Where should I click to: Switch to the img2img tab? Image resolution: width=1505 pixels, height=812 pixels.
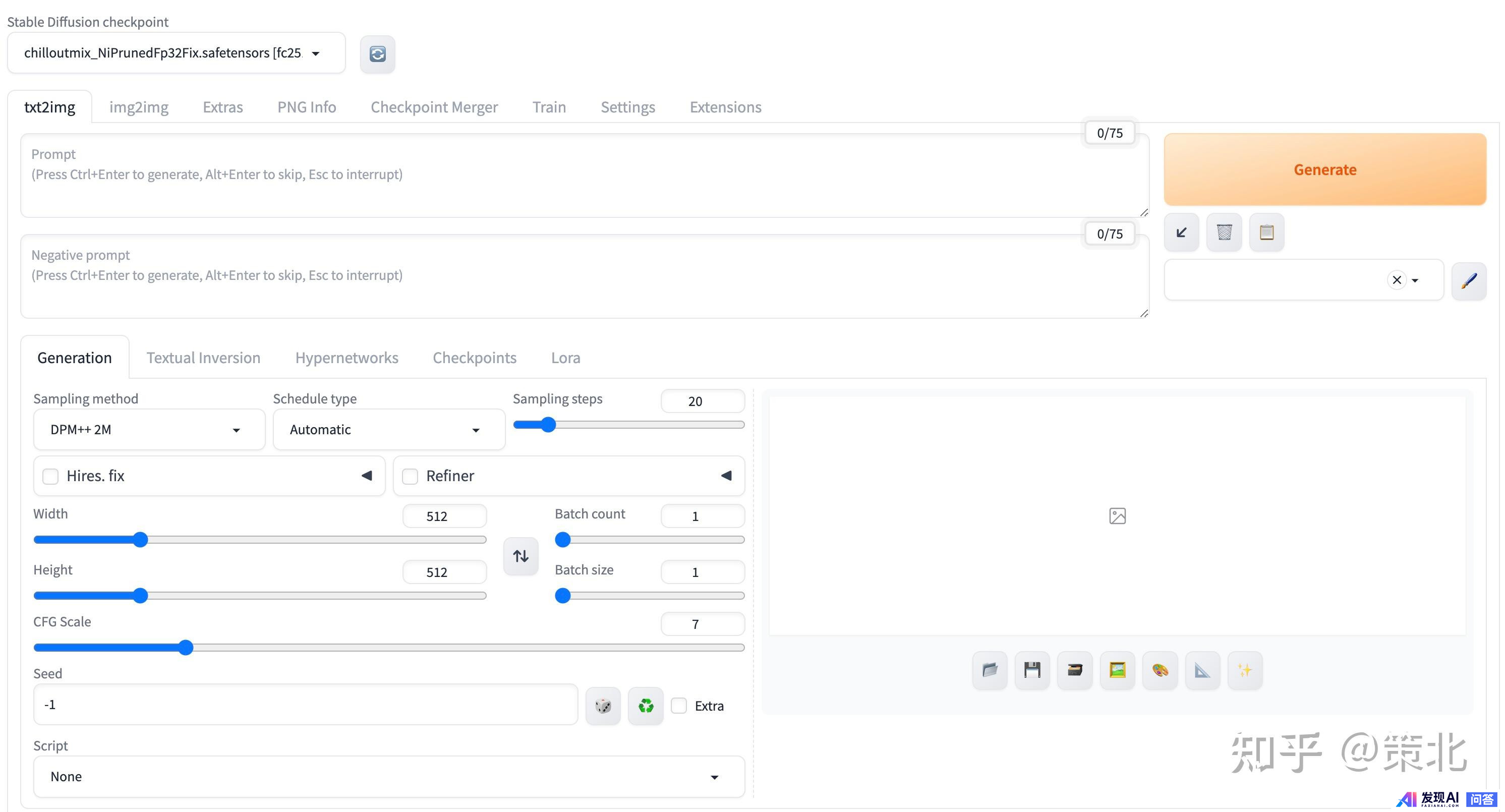(139, 107)
